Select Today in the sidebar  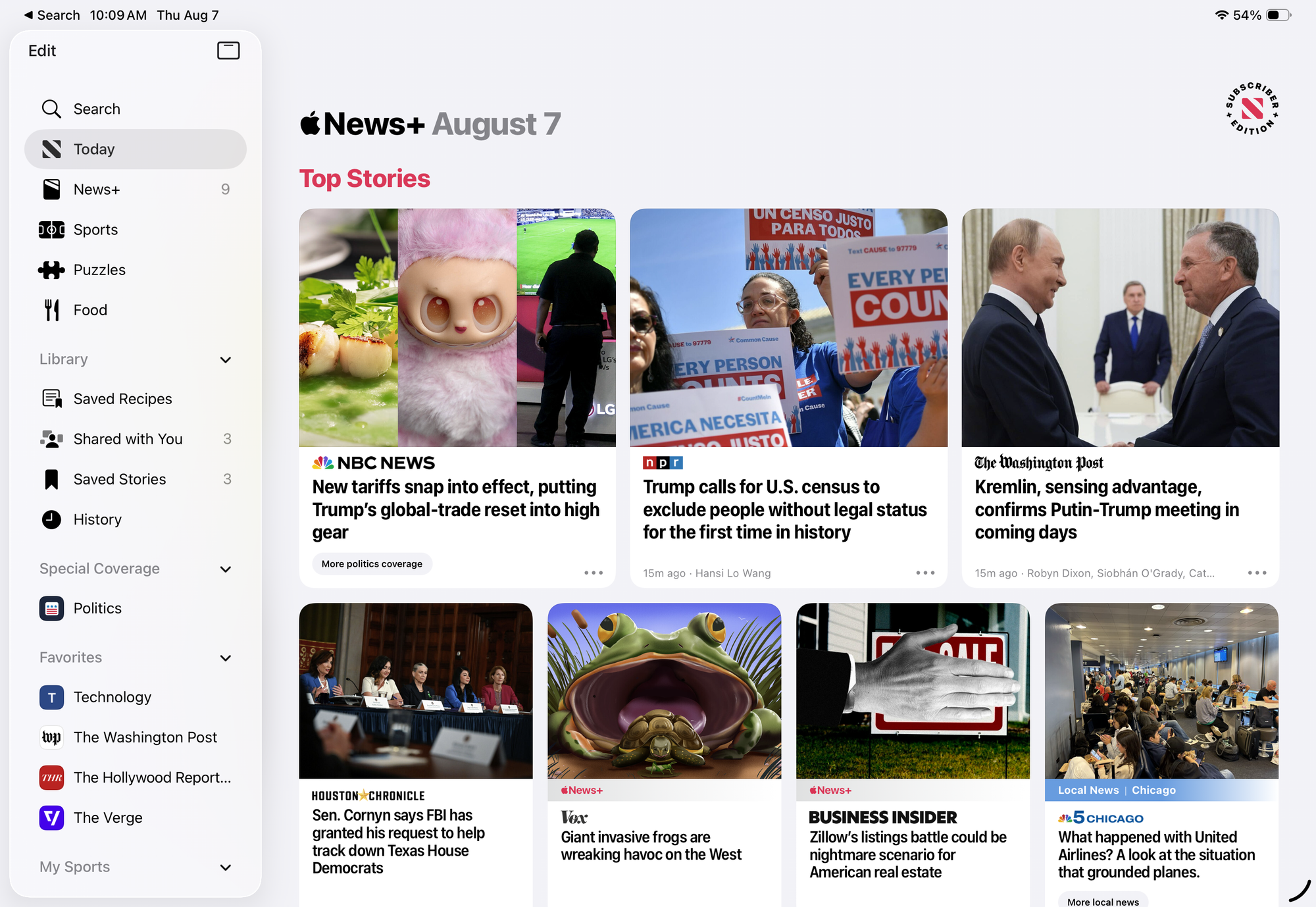pos(136,149)
